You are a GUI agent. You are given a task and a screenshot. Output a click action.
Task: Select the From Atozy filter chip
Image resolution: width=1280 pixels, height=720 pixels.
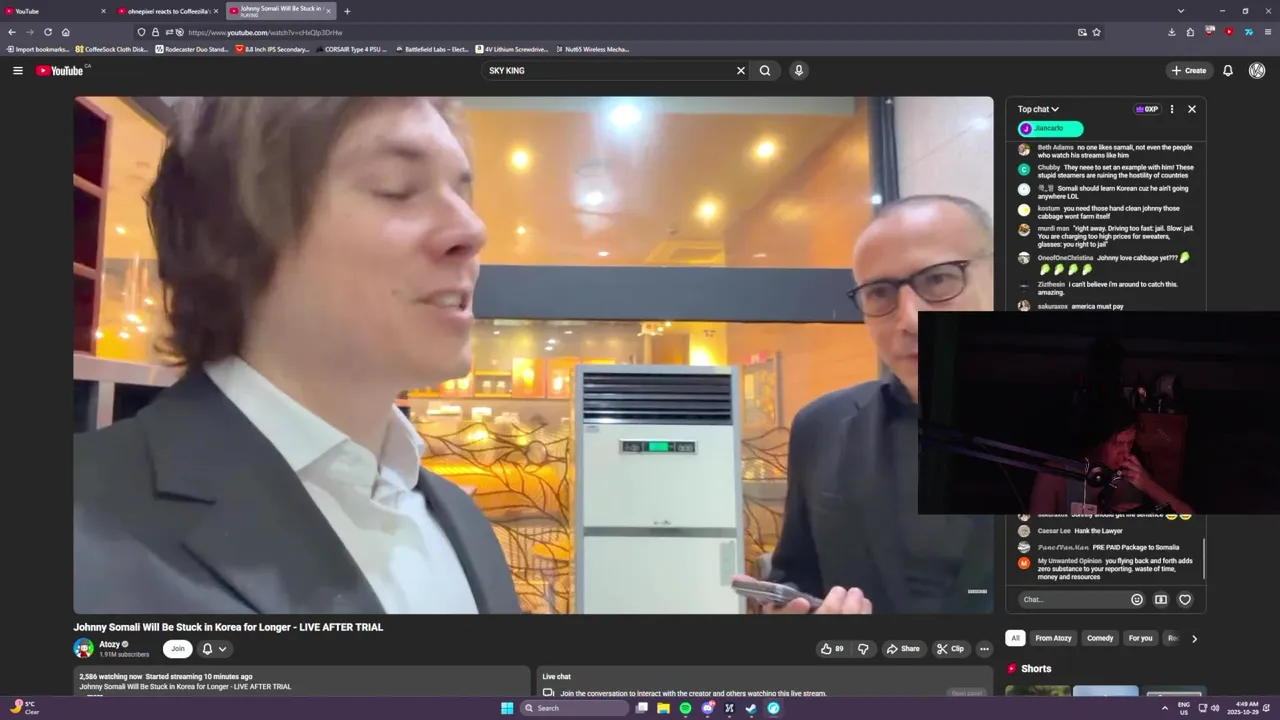(1053, 638)
